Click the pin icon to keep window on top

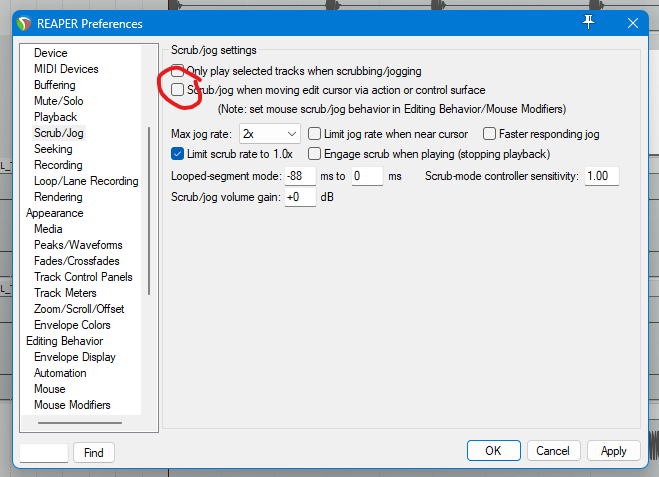point(589,22)
